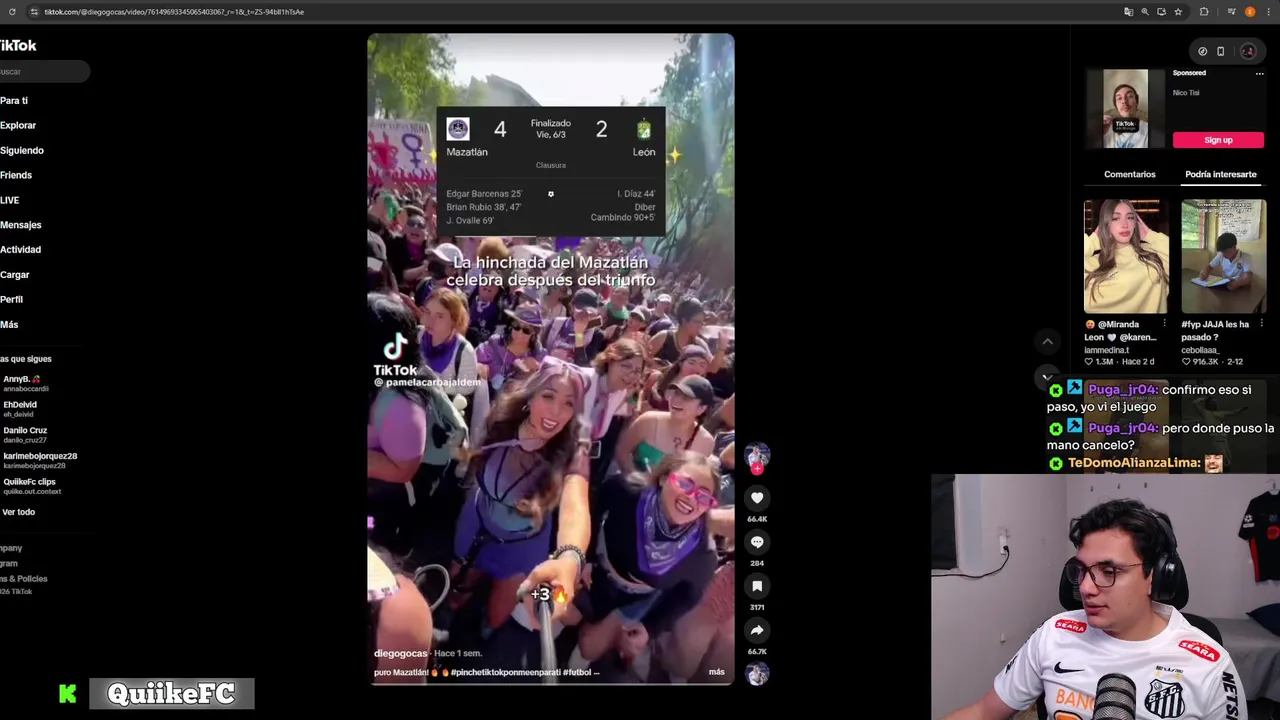
Task: Go to next video with down chevron
Action: [x=1047, y=378]
